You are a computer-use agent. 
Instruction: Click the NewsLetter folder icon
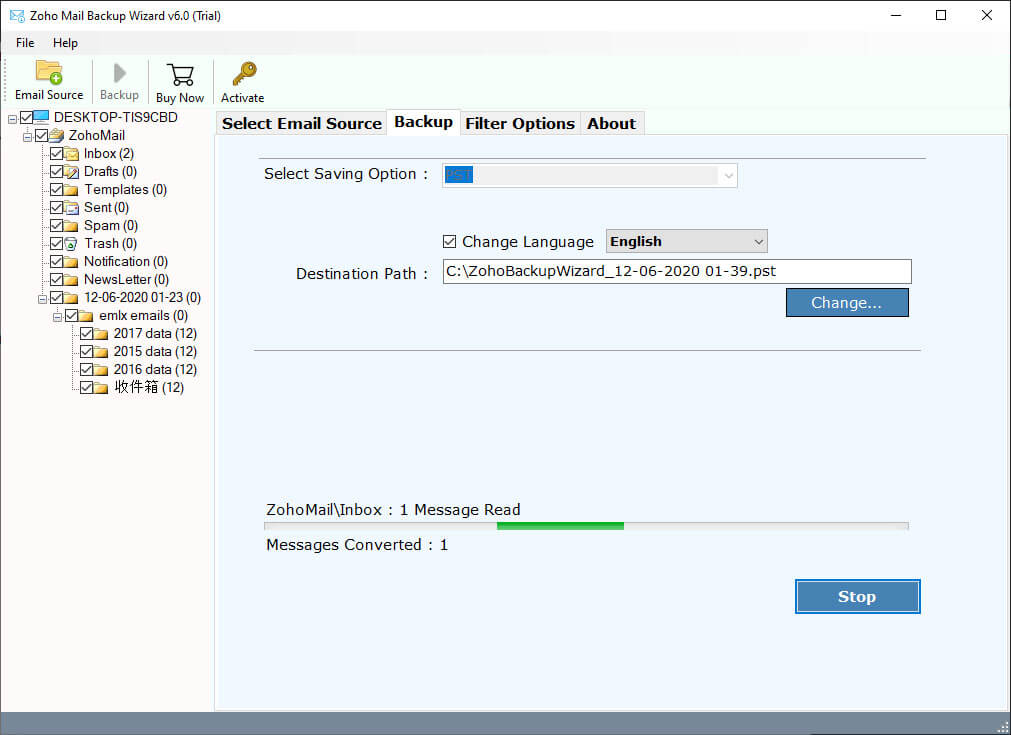coord(72,280)
